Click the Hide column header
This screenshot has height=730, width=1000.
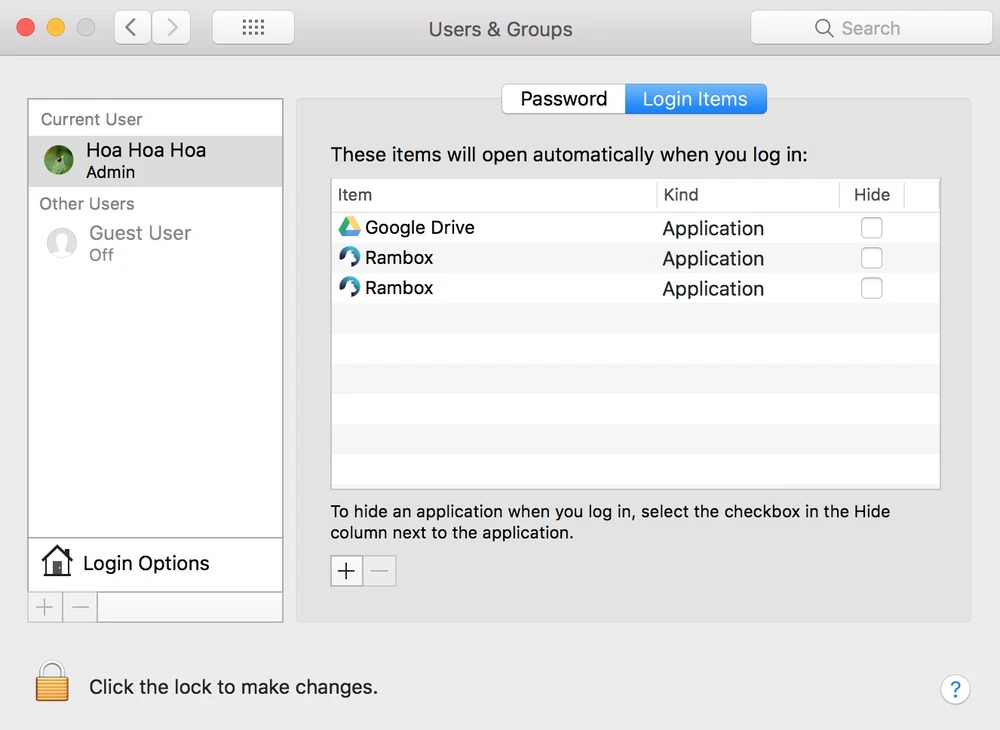pyautogui.click(x=871, y=195)
